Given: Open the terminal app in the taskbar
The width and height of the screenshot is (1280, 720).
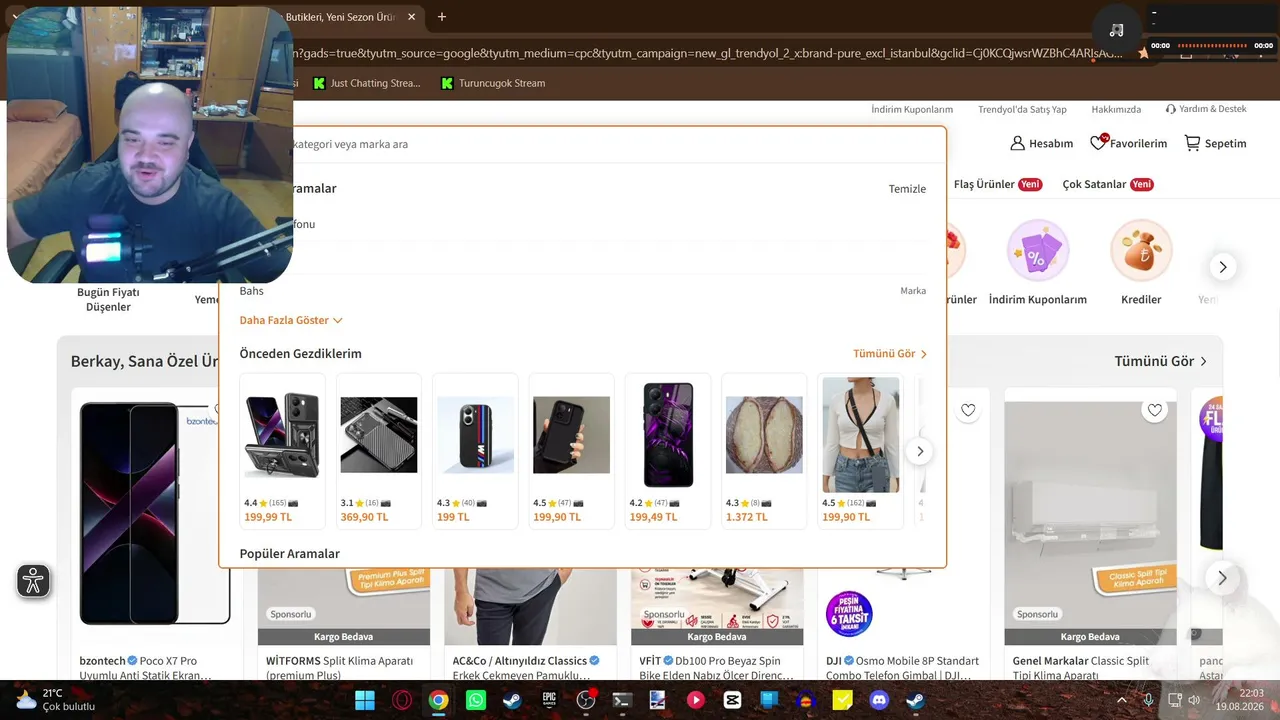Looking at the screenshot, I should point(622,701).
